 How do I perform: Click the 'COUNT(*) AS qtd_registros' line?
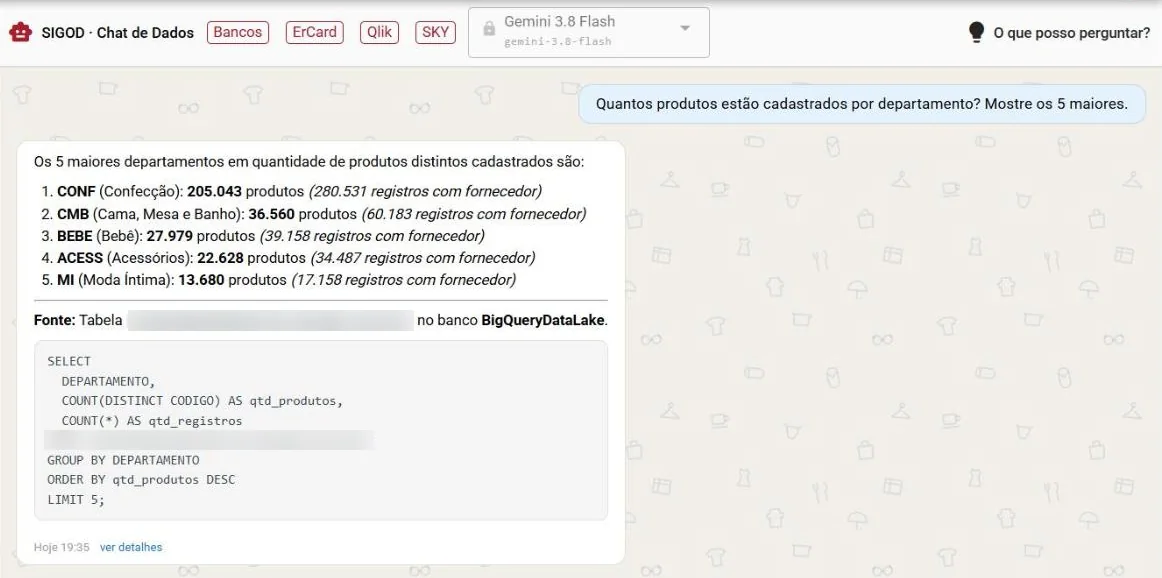point(152,422)
